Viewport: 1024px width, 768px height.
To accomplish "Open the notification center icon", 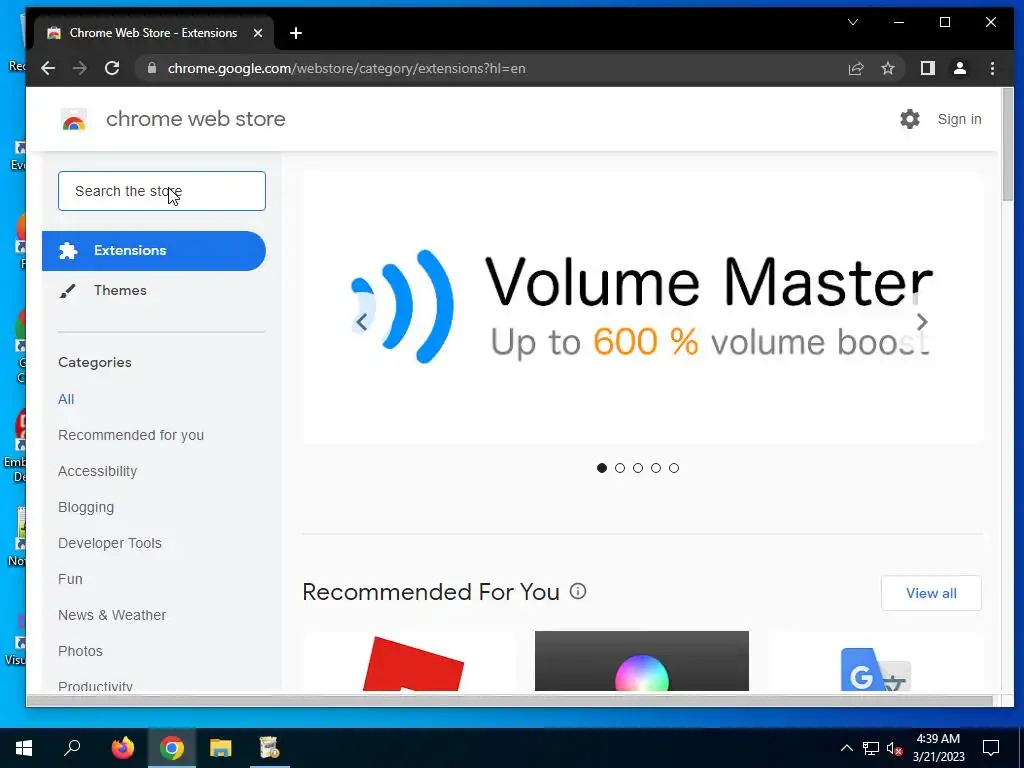I will pos(991,748).
